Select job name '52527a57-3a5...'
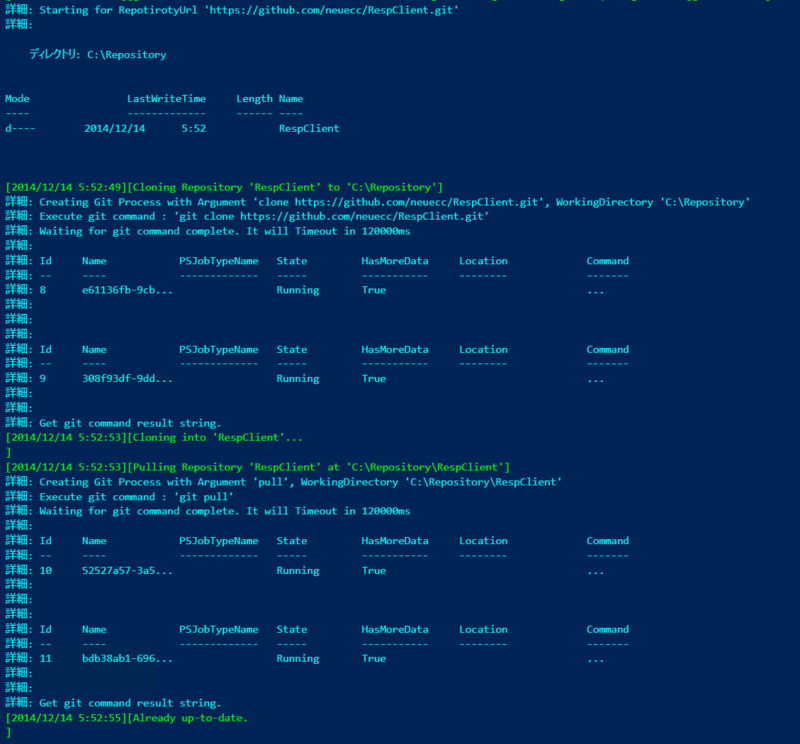Viewport: 800px width, 744px height. coord(128,571)
